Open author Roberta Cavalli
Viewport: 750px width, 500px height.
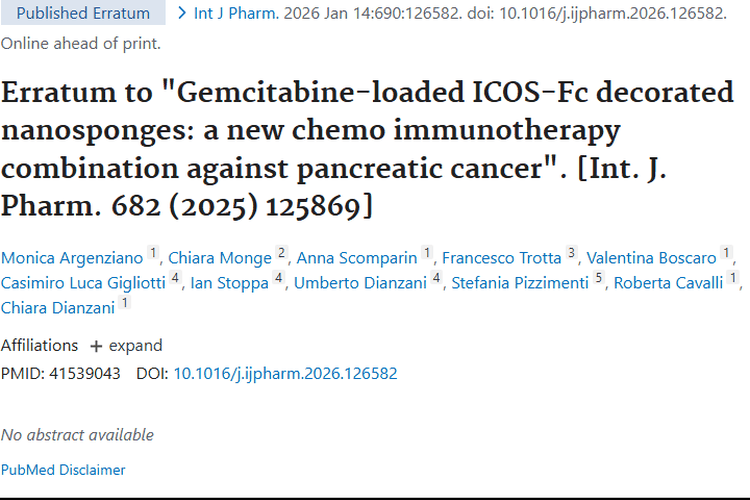pos(668,283)
